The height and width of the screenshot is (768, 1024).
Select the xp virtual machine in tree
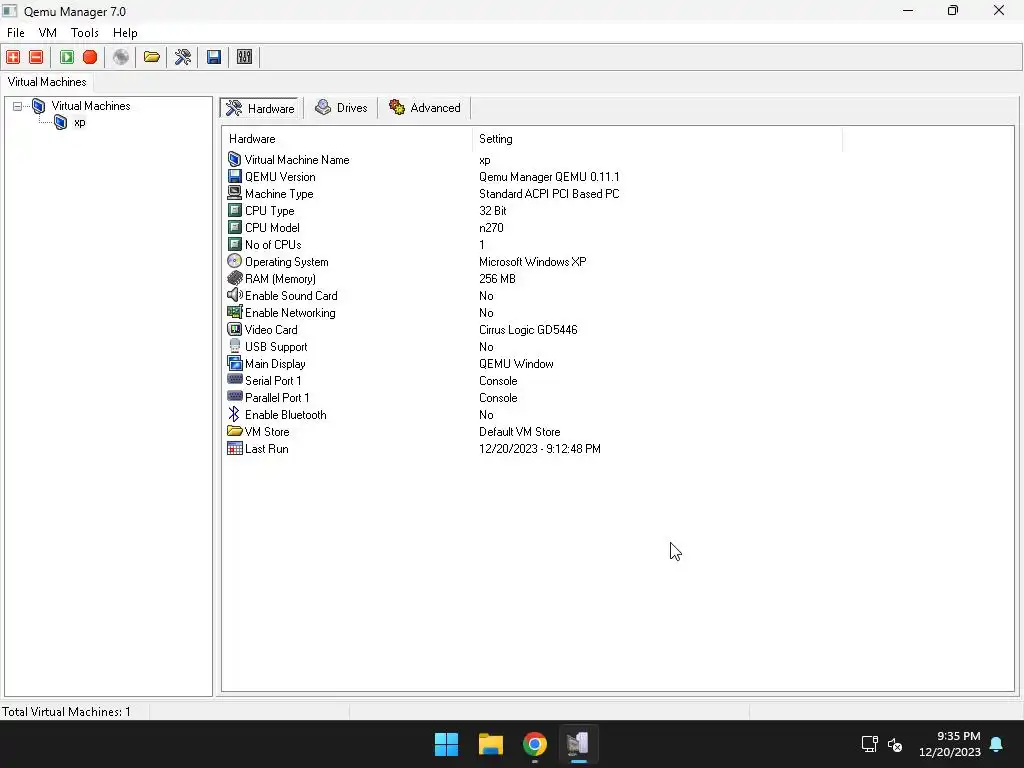coord(80,122)
